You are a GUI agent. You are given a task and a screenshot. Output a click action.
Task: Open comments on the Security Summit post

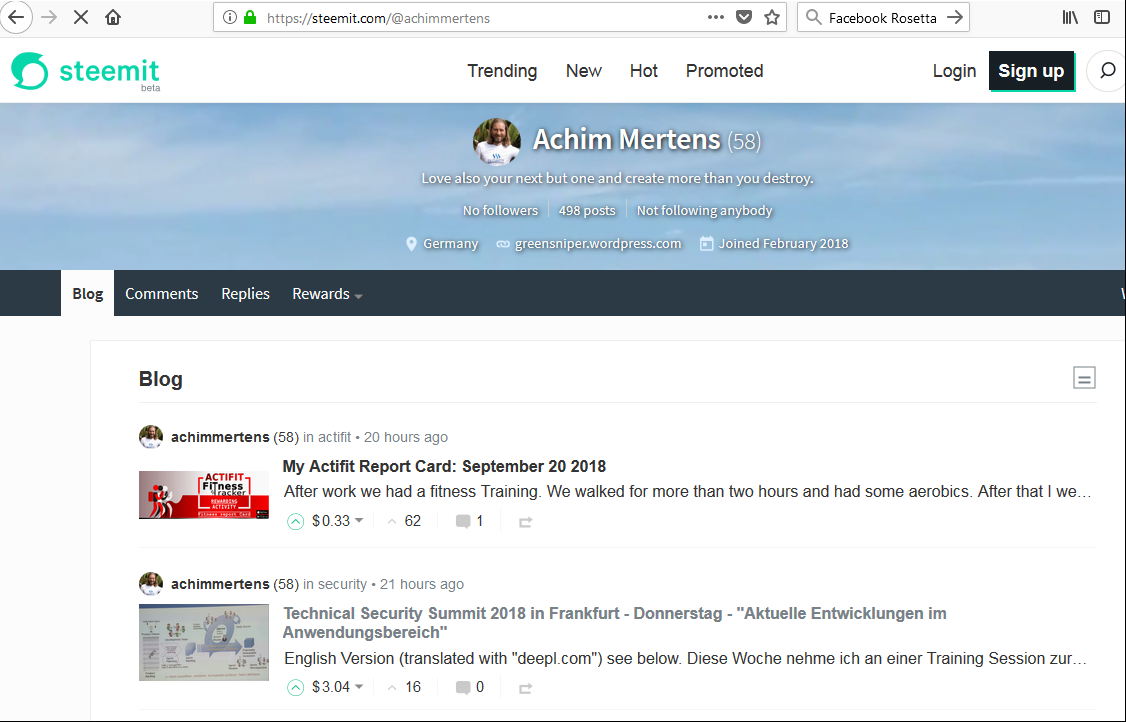pos(470,688)
